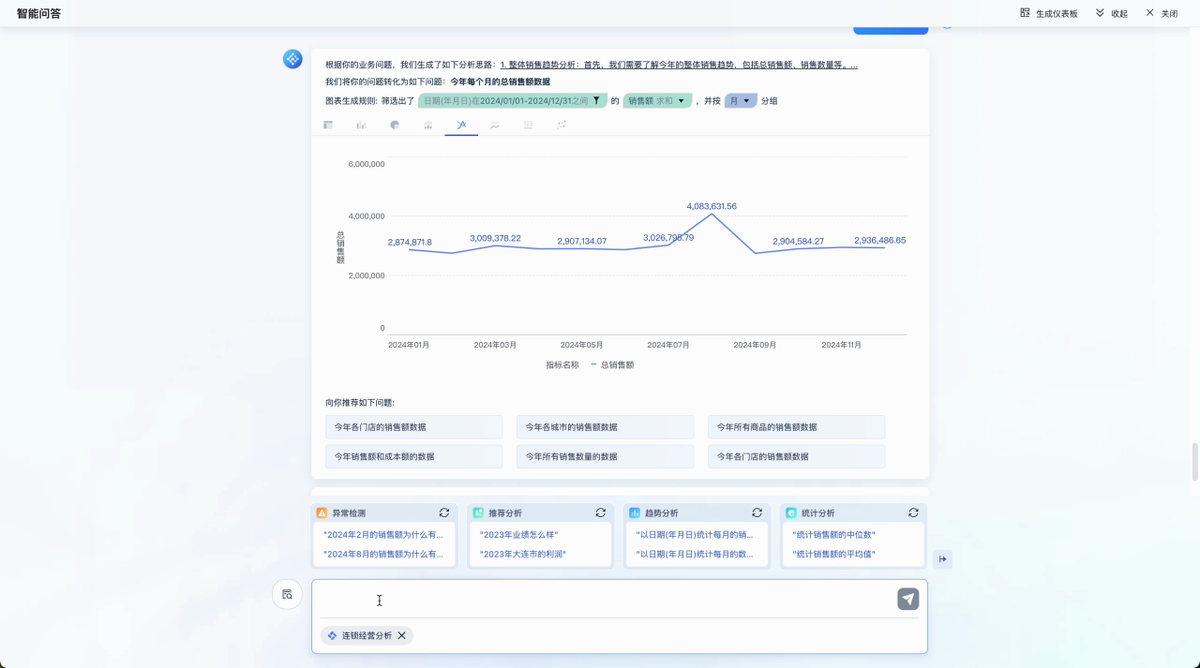1200x668 pixels.
Task: Switch to the indicator card (123) tab
Action: pos(528,125)
